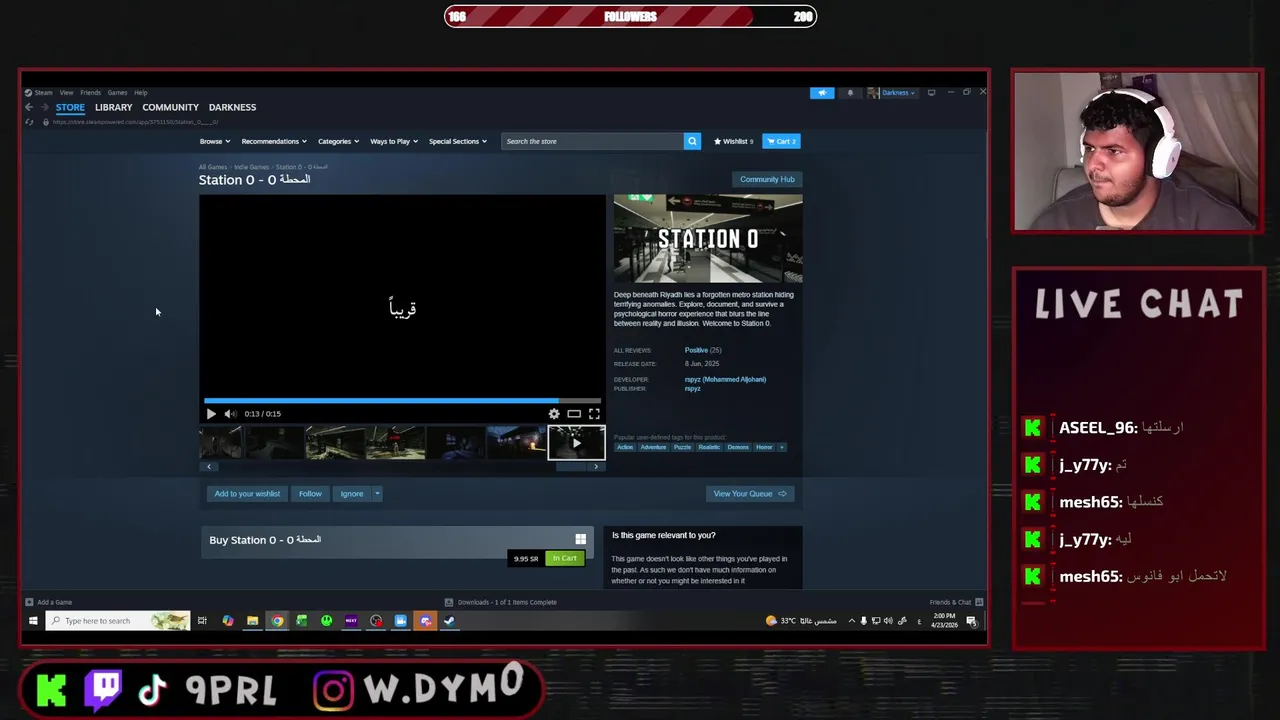Open Chrome from the taskbar
The height and width of the screenshot is (720, 1280).
277,621
